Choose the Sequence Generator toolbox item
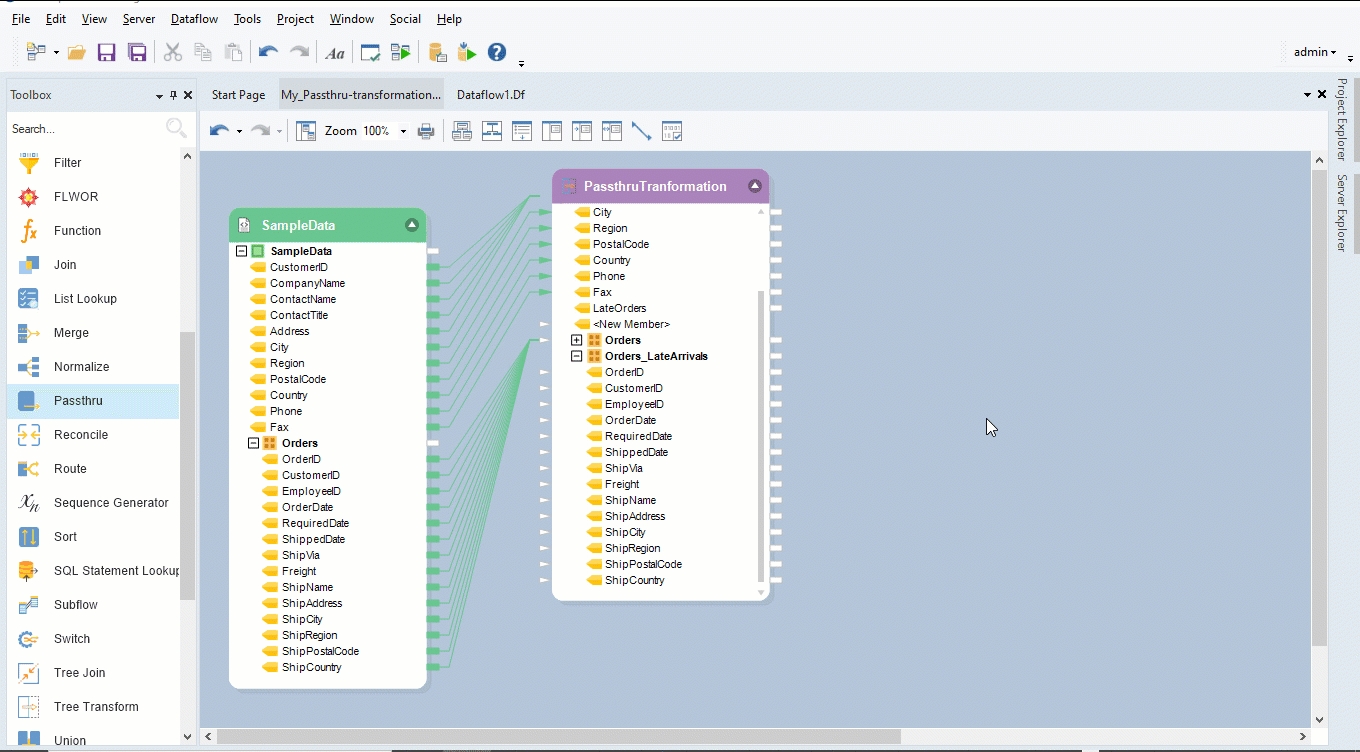The width and height of the screenshot is (1360, 752). (x=110, y=503)
